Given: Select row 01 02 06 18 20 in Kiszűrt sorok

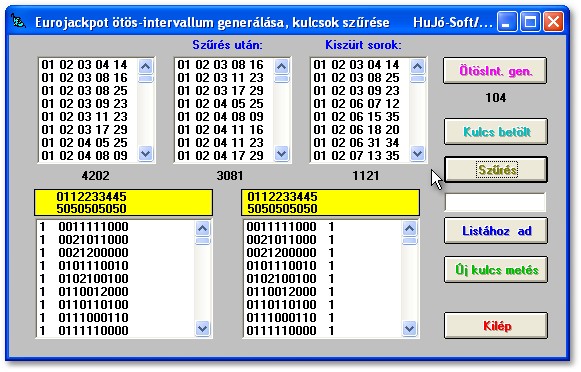Looking at the screenshot, I should click(359, 130).
